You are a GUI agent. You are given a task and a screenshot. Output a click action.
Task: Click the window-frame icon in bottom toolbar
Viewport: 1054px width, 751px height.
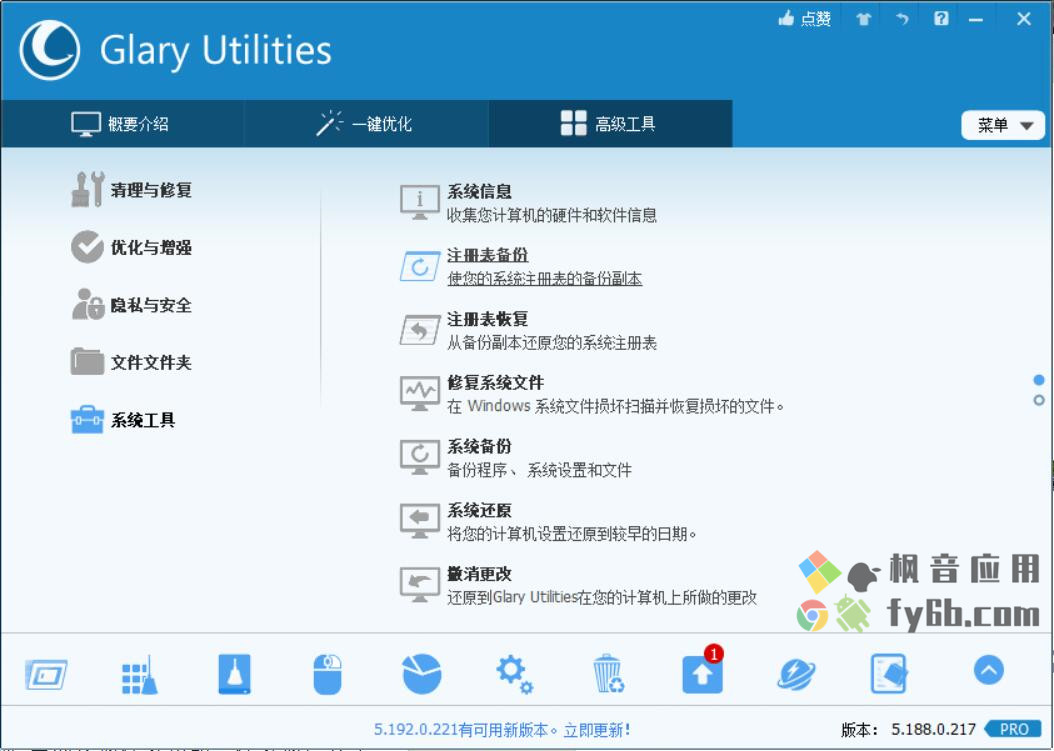tap(46, 674)
